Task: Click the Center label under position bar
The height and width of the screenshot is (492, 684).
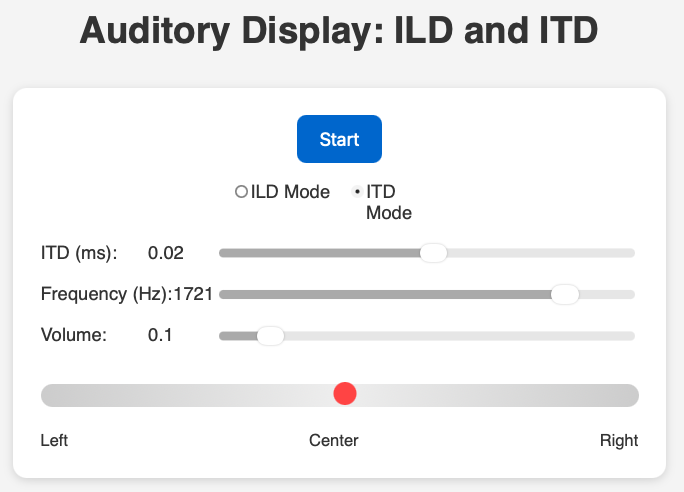Action: tap(334, 441)
